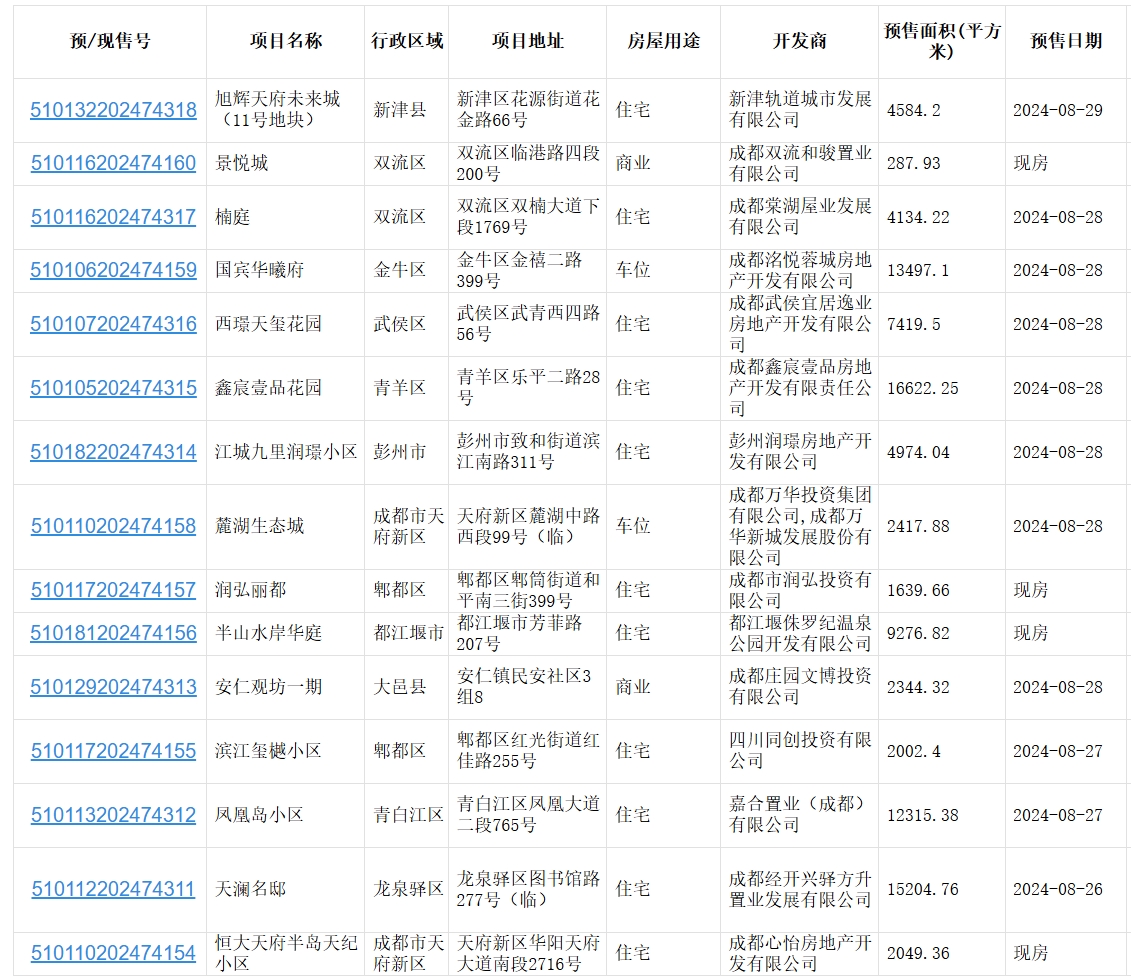This screenshot has width=1131, height=979.
Task: Click district cell 彭州市
Action: point(400,452)
